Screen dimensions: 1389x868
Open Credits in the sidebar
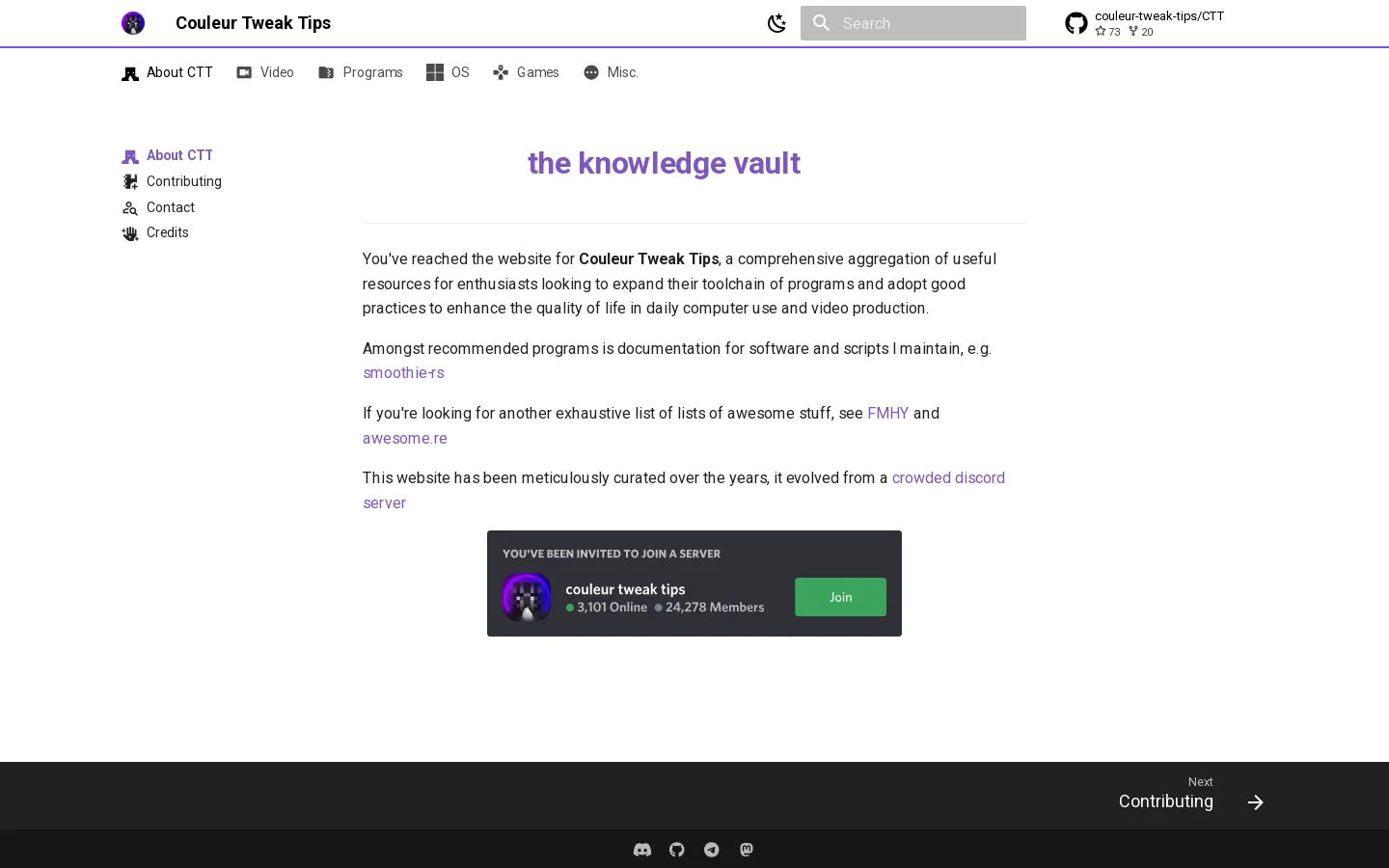tap(155, 232)
